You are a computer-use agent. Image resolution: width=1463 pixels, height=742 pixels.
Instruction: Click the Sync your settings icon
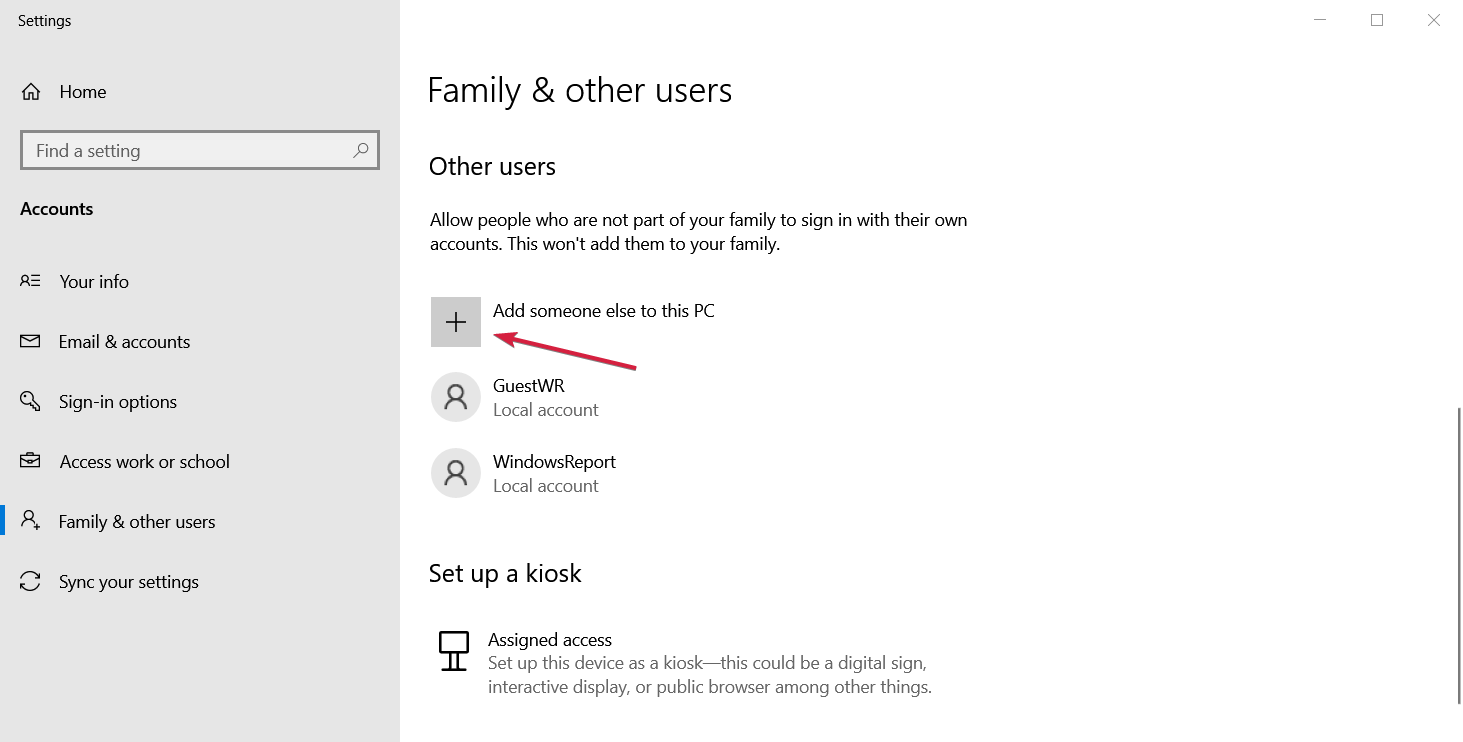pos(31,581)
